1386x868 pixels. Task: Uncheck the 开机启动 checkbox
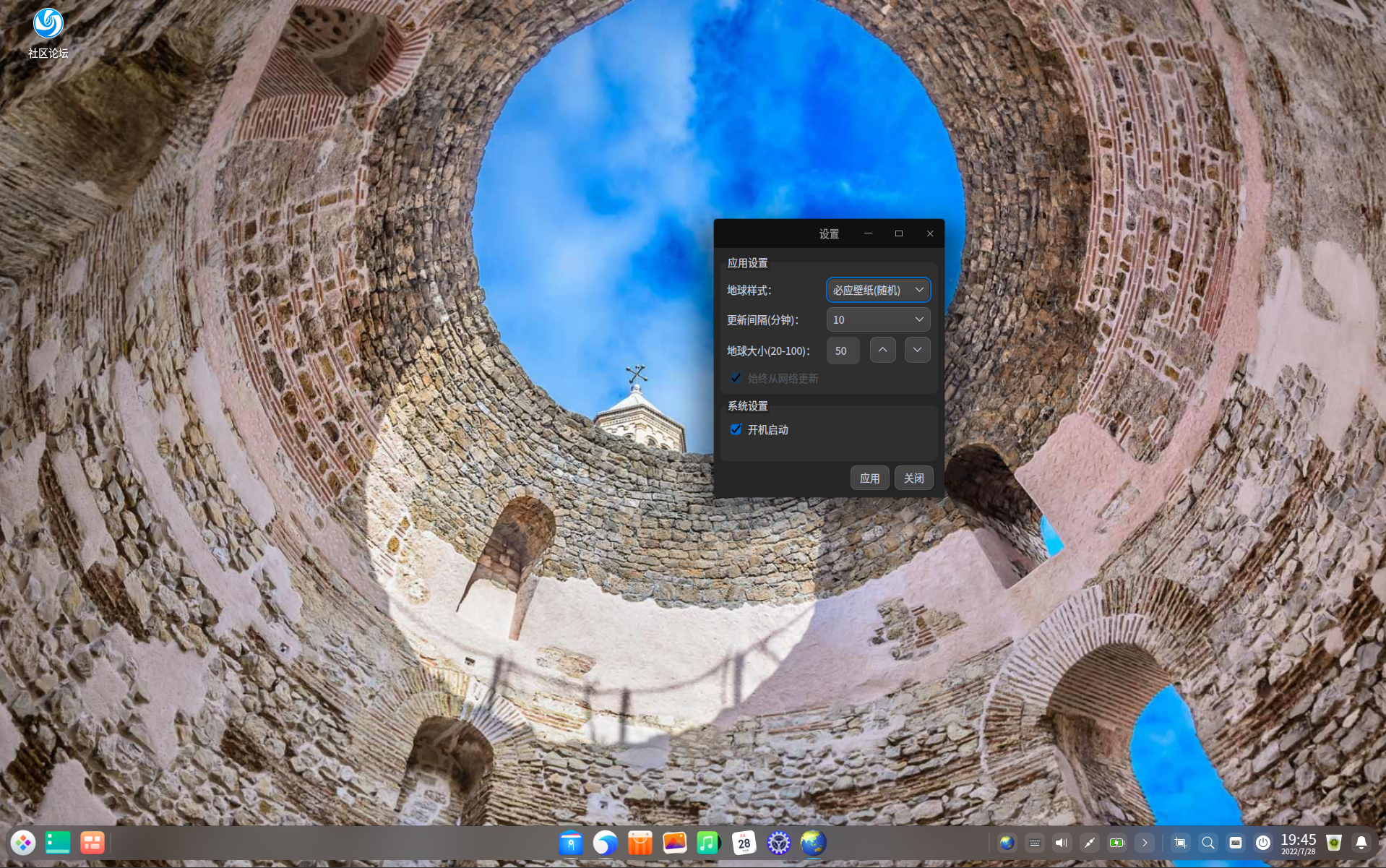pyautogui.click(x=736, y=429)
